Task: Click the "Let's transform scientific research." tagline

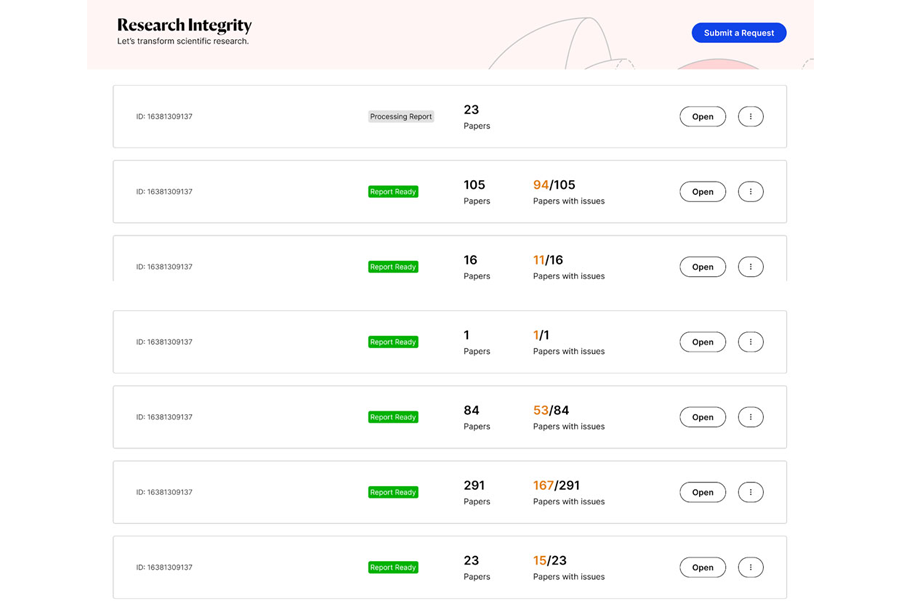Action: pos(183,41)
